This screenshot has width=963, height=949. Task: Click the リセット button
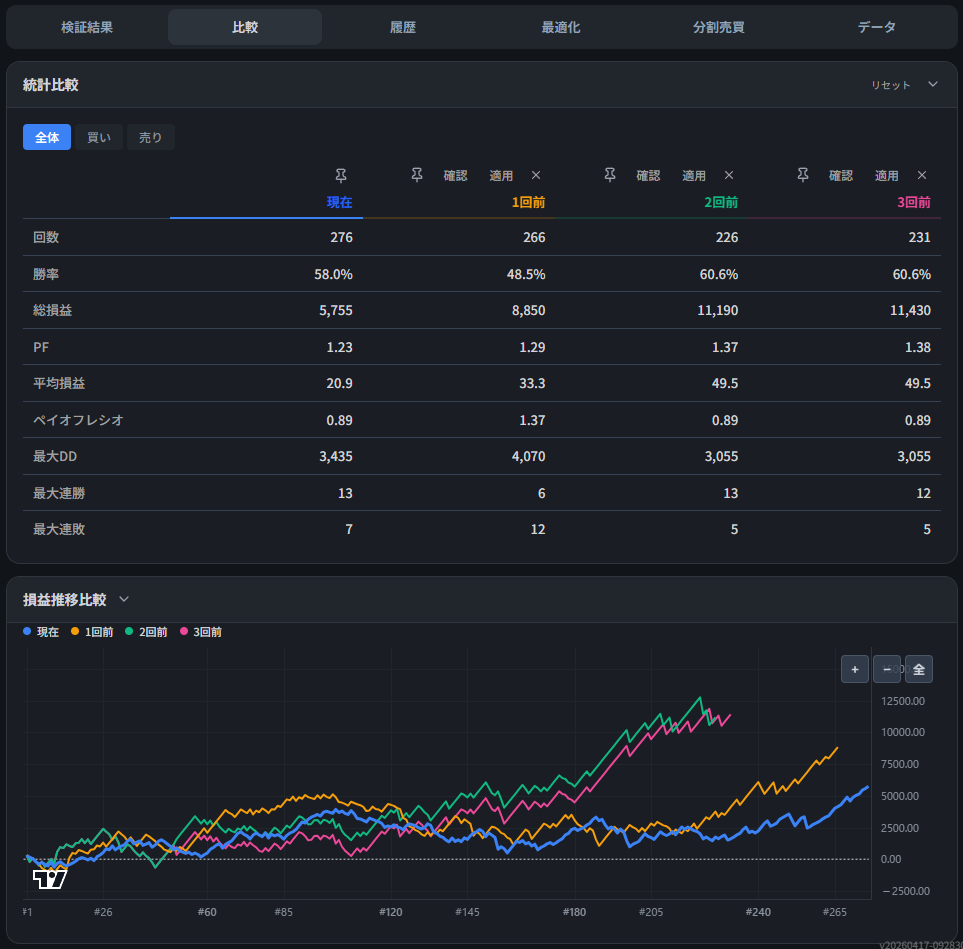[891, 85]
